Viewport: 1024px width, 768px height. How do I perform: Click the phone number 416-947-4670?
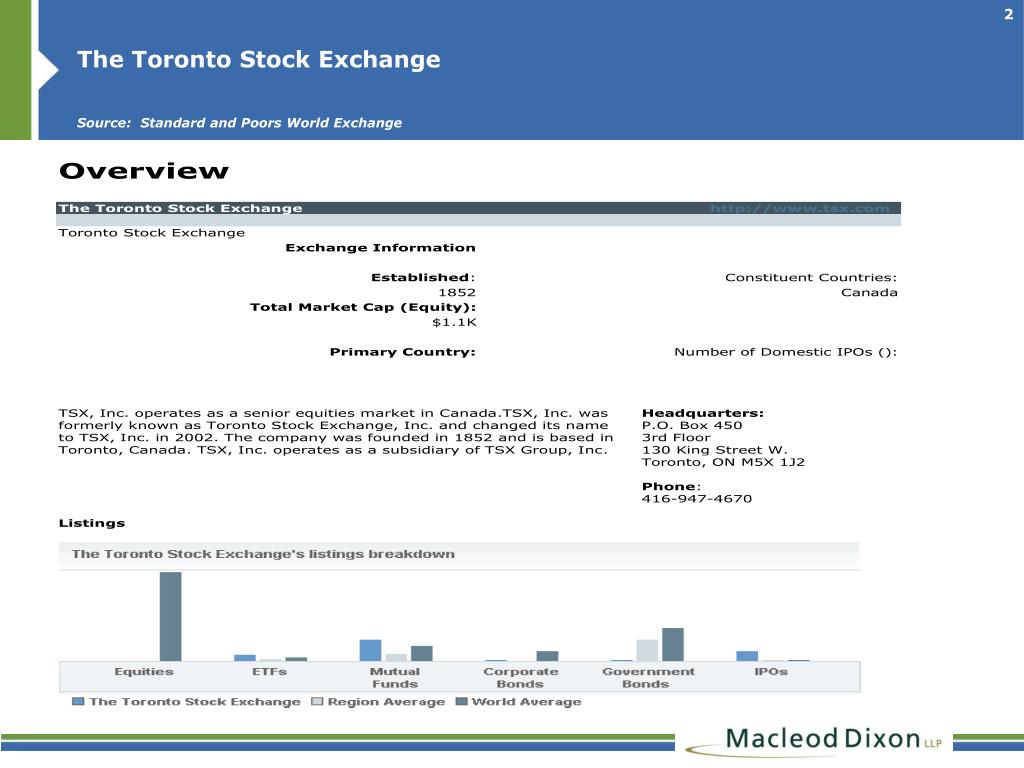coord(697,499)
